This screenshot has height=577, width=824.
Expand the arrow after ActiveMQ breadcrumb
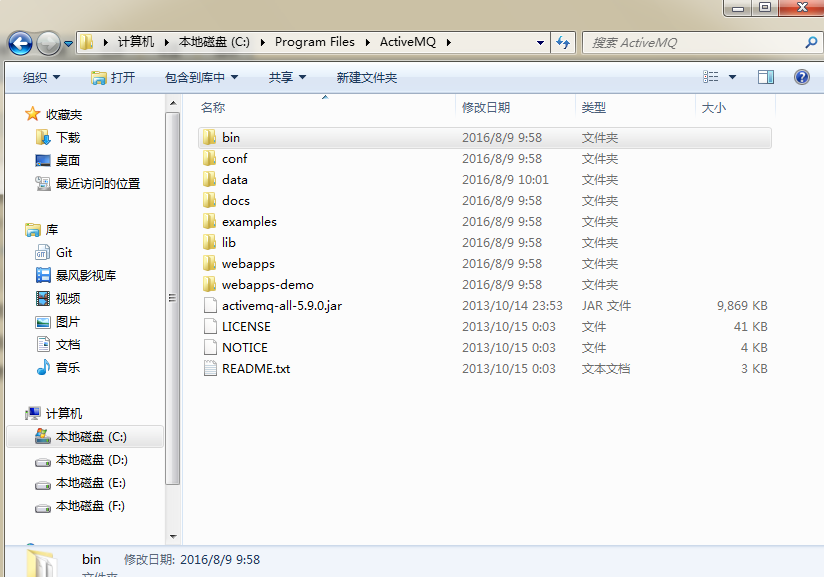448,43
